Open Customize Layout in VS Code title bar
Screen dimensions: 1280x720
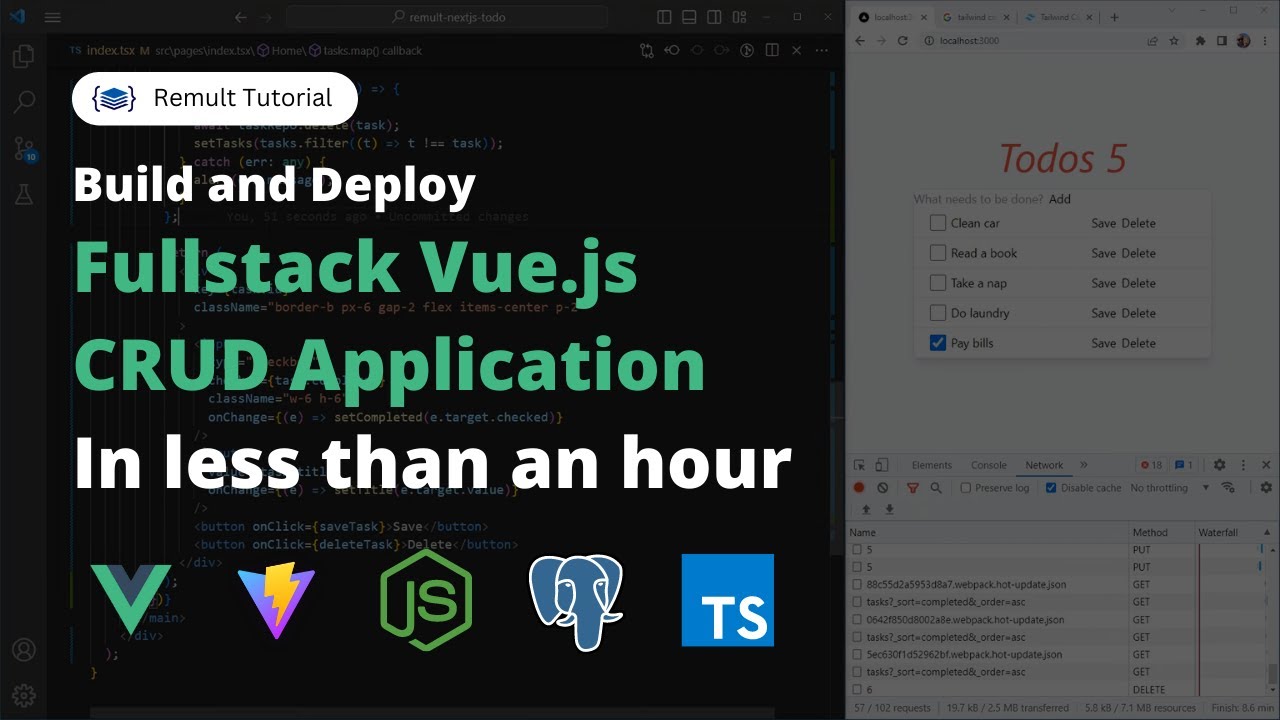(x=739, y=17)
